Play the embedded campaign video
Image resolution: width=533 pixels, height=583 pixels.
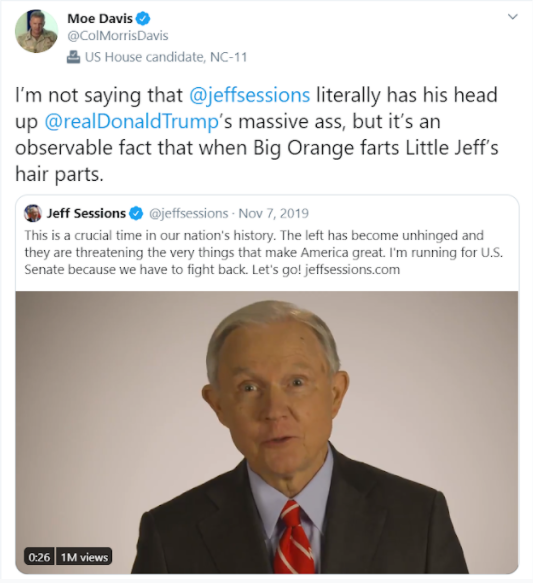tap(267, 432)
